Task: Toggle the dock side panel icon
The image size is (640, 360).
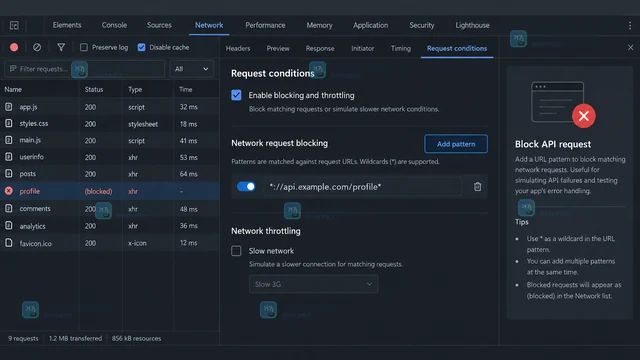Action: (x=14, y=25)
